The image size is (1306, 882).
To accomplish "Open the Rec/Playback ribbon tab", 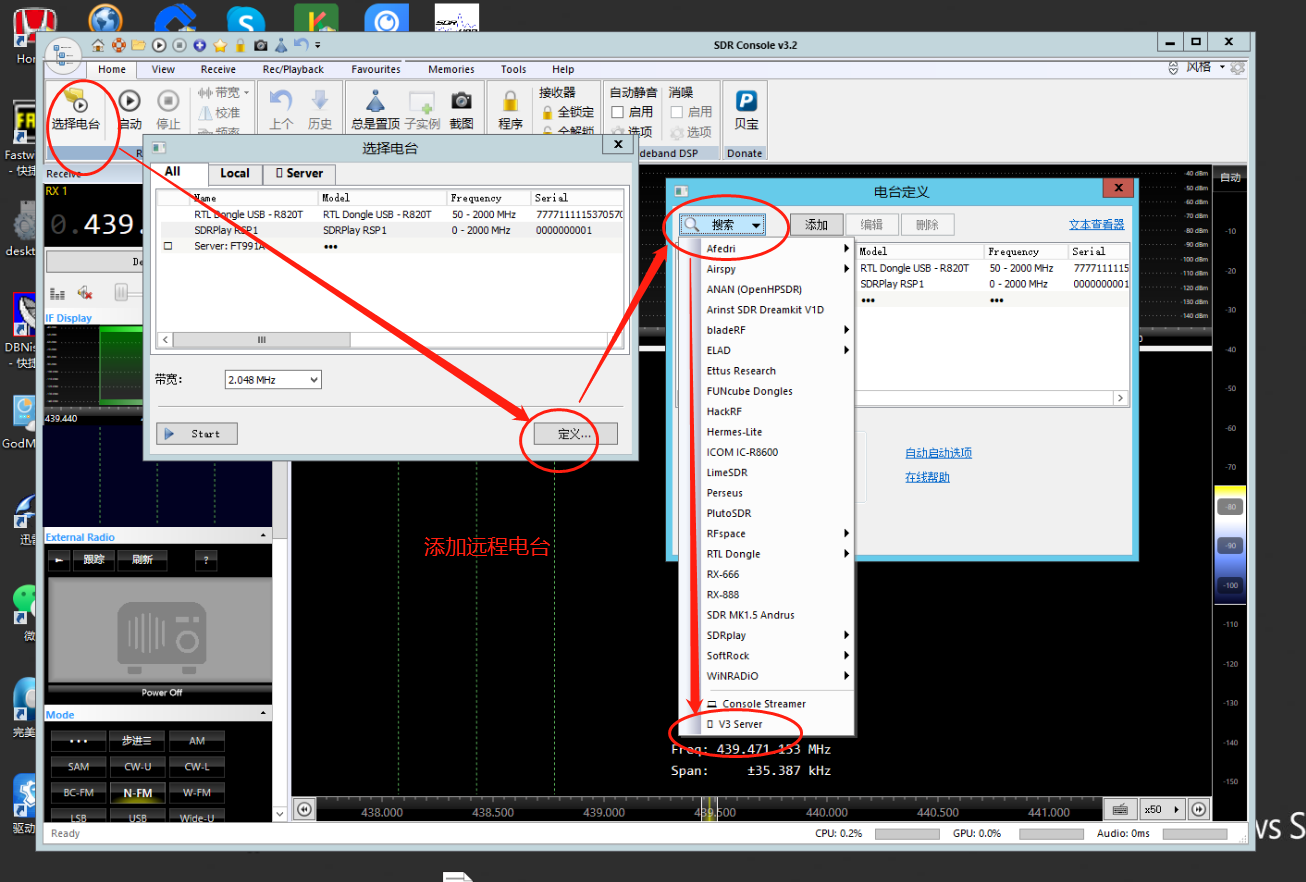I will 293,69.
